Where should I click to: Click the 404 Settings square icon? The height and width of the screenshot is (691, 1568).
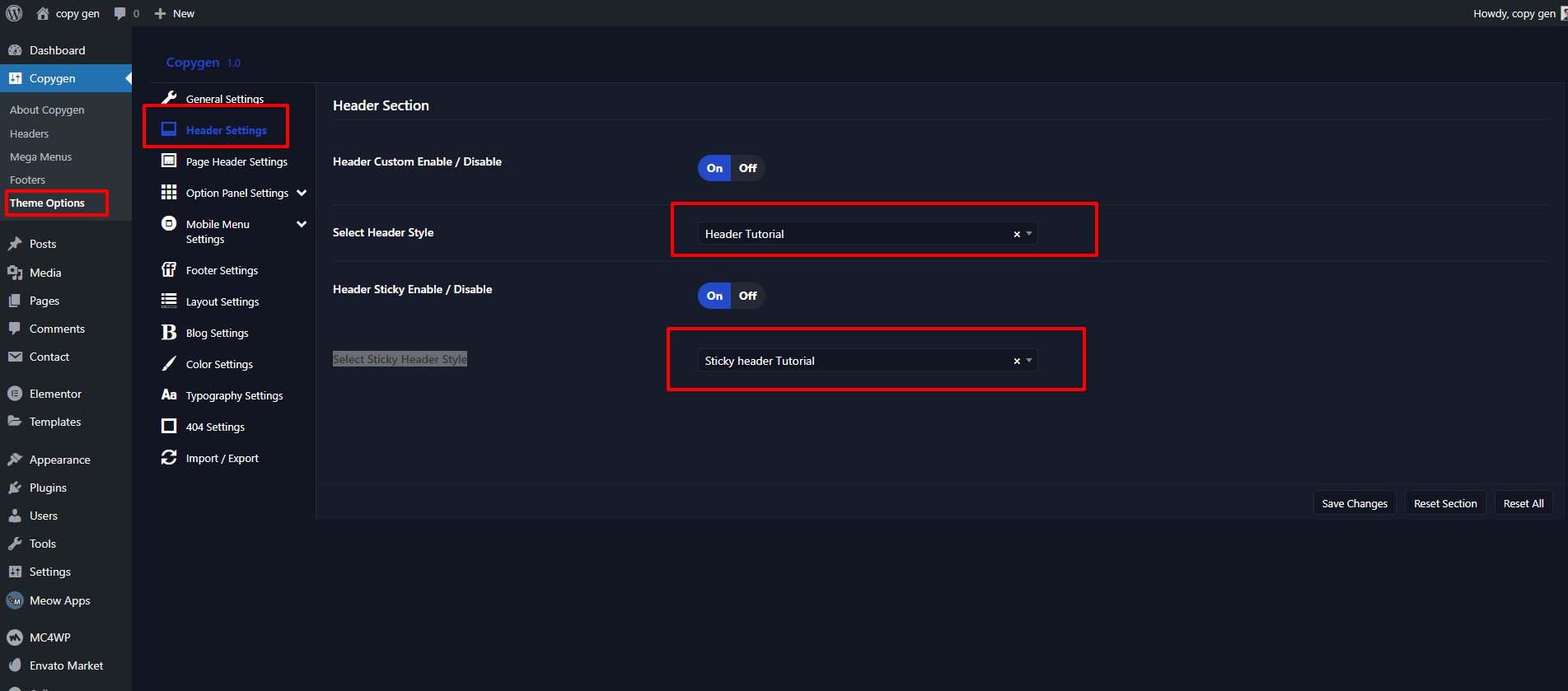click(x=169, y=426)
